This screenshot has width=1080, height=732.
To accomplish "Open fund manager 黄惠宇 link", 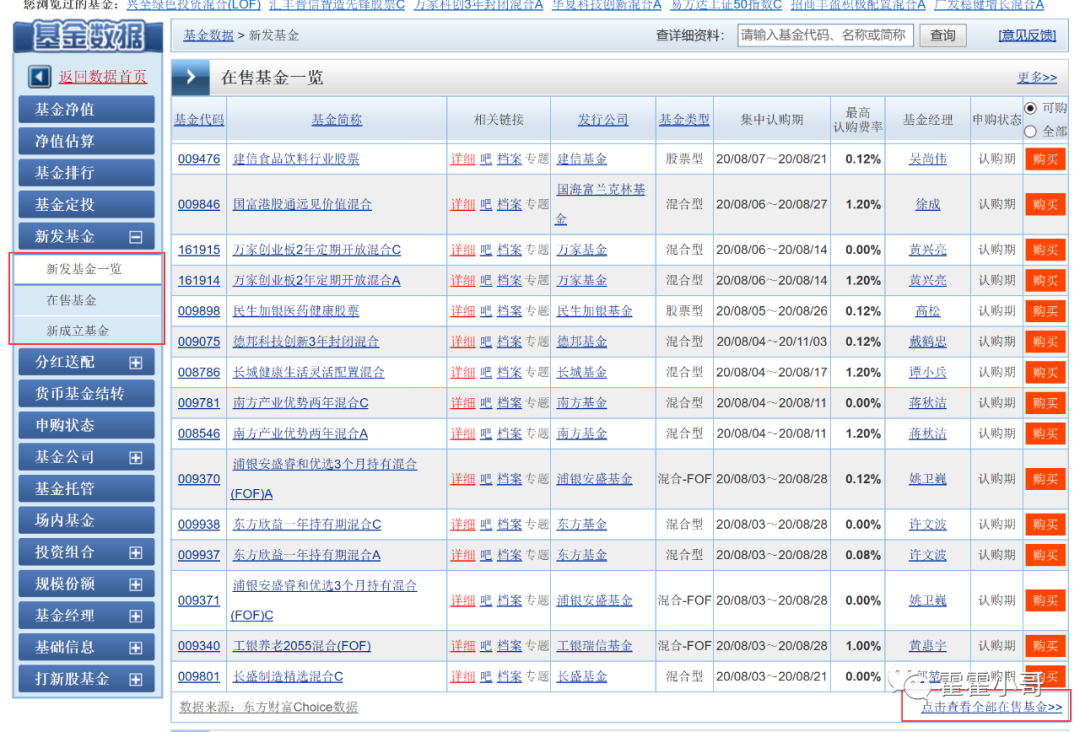I will 928,646.
